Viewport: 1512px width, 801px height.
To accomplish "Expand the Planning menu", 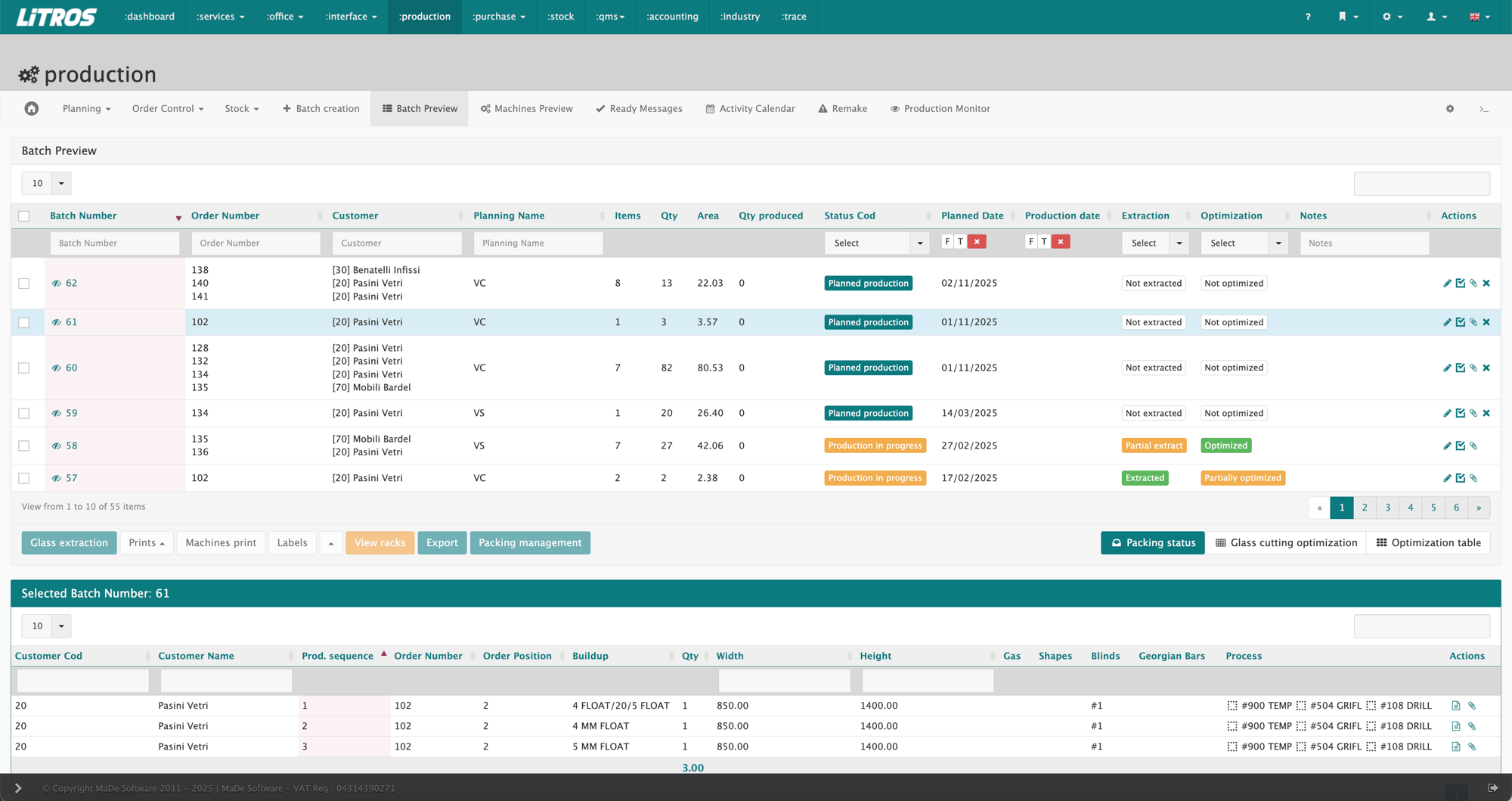I will (x=86, y=108).
